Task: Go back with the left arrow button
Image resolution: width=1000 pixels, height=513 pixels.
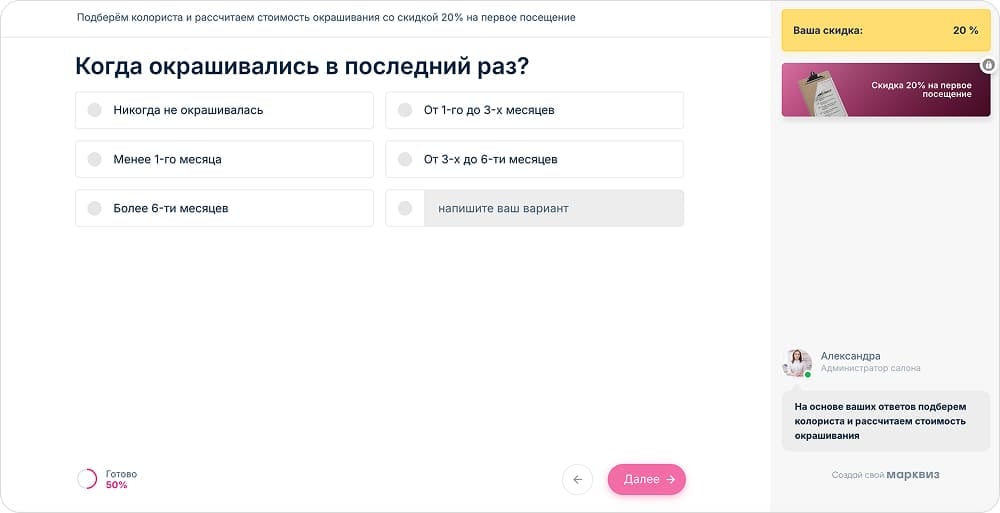Action: [x=577, y=479]
